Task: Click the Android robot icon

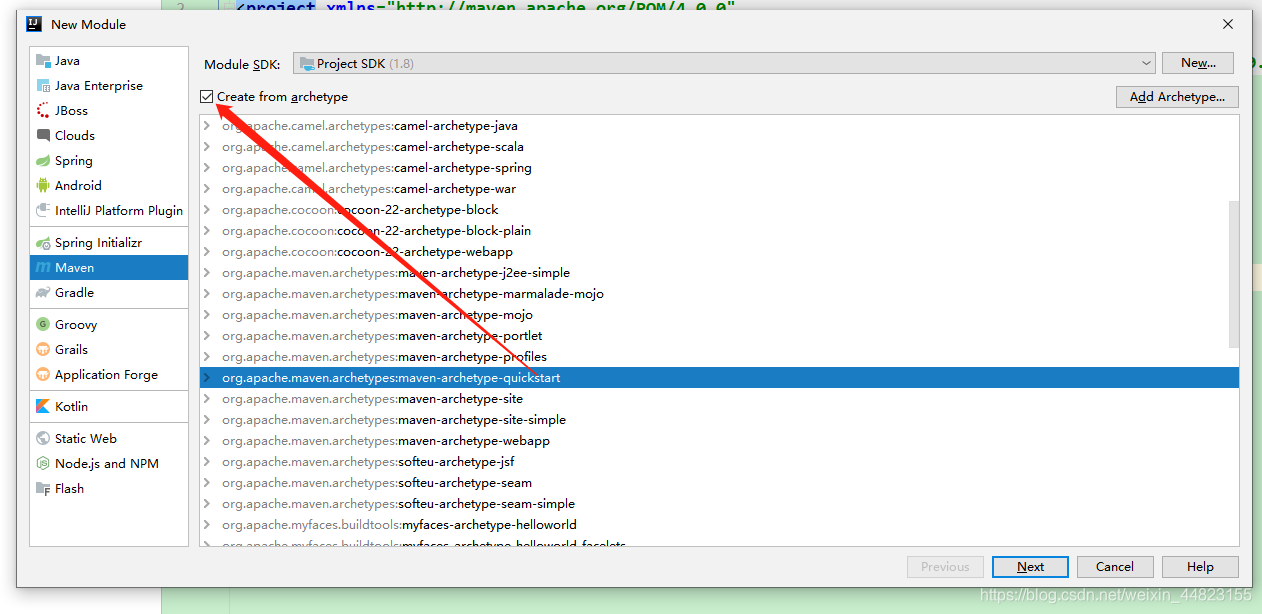Action: click(43, 185)
